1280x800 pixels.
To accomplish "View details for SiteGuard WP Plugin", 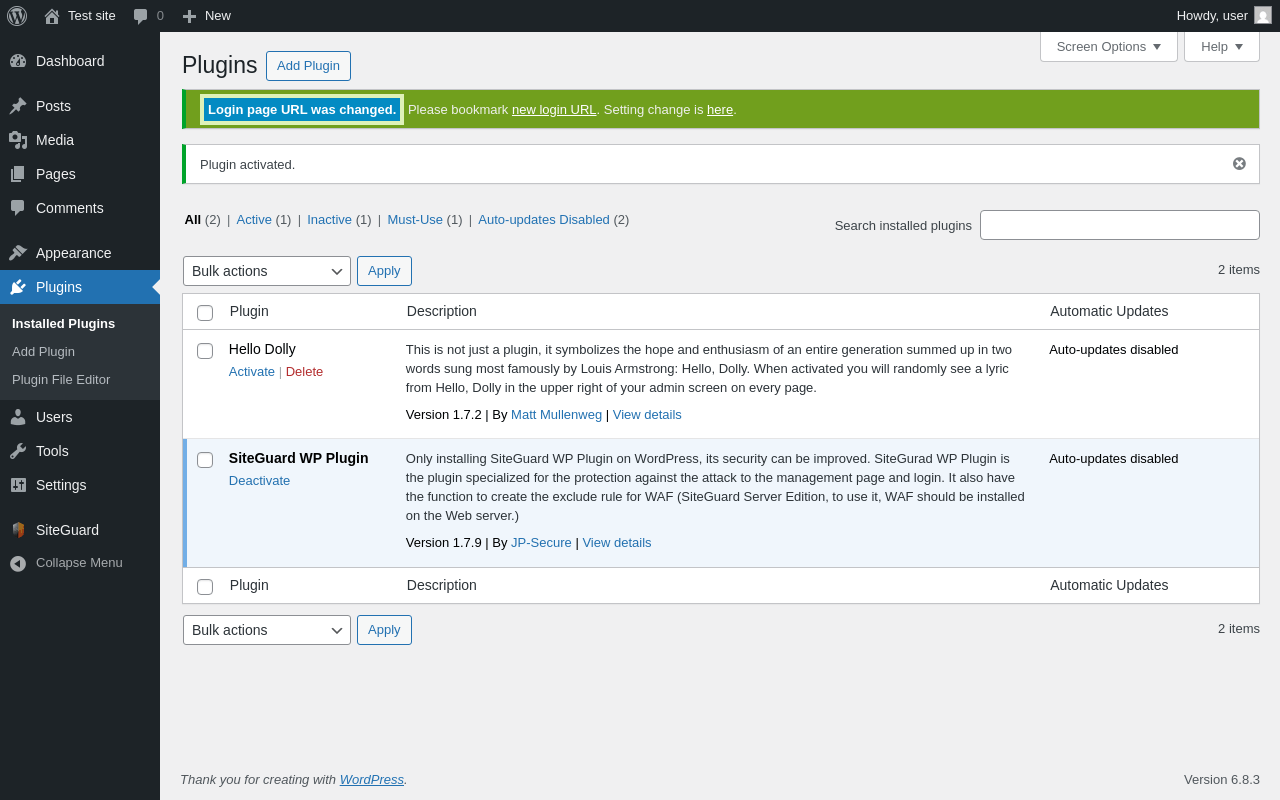I will (x=617, y=543).
